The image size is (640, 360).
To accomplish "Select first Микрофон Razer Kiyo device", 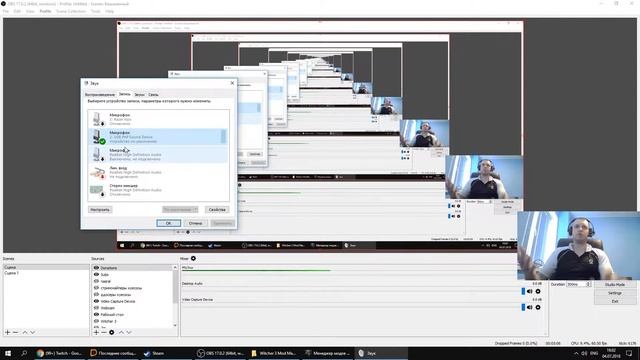I will tap(158, 119).
